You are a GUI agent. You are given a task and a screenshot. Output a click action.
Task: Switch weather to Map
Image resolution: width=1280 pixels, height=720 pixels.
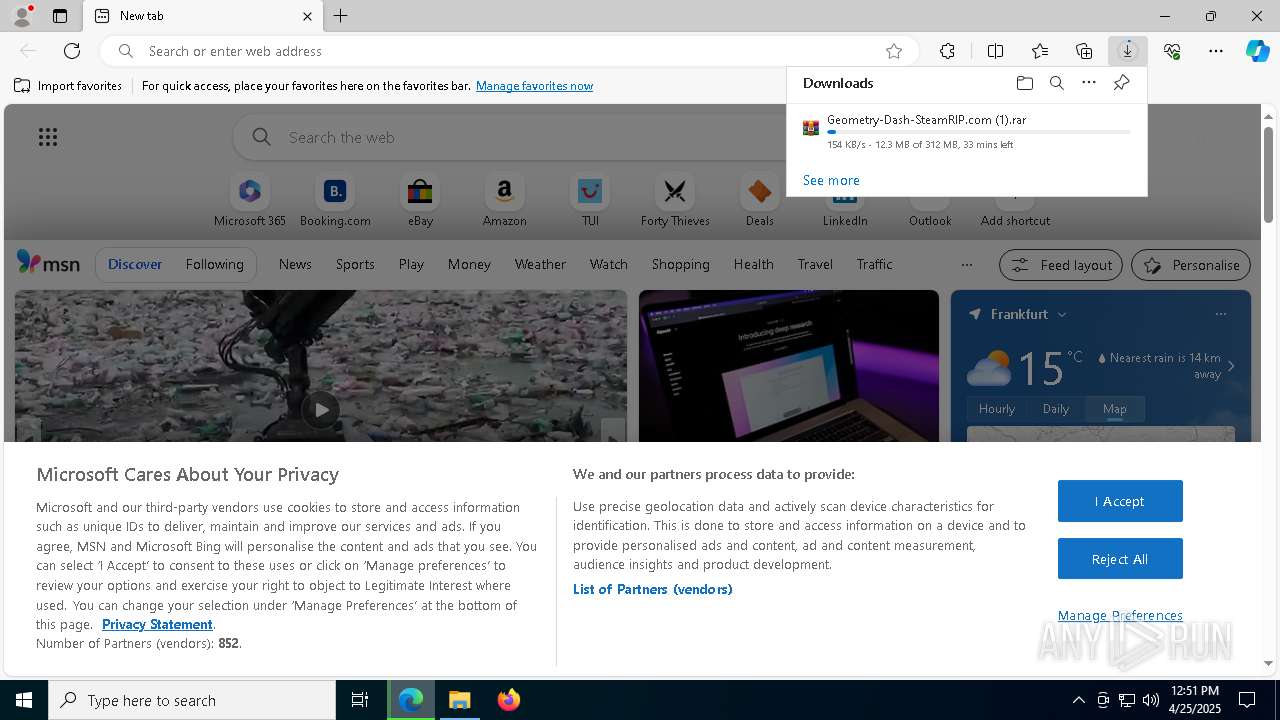[x=1114, y=408]
